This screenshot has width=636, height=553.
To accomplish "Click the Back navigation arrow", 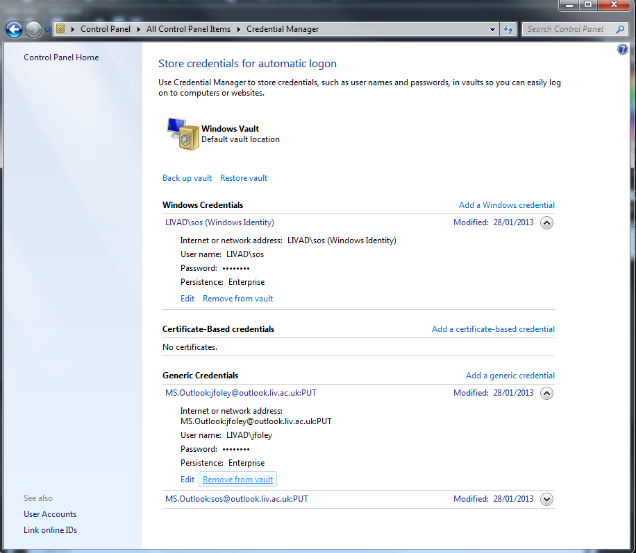I will [14, 29].
